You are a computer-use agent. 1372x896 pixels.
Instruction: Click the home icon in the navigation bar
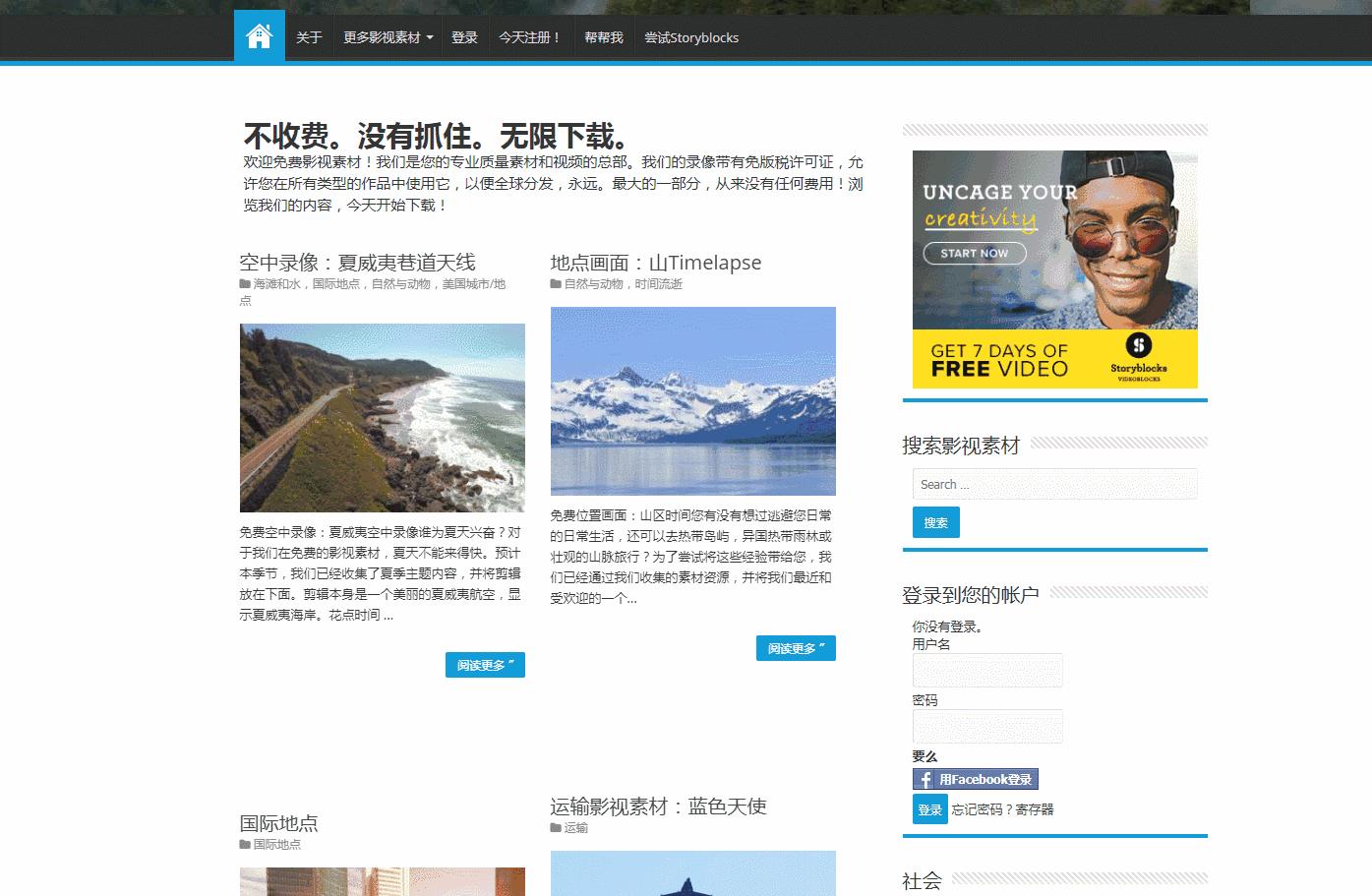pyautogui.click(x=258, y=35)
